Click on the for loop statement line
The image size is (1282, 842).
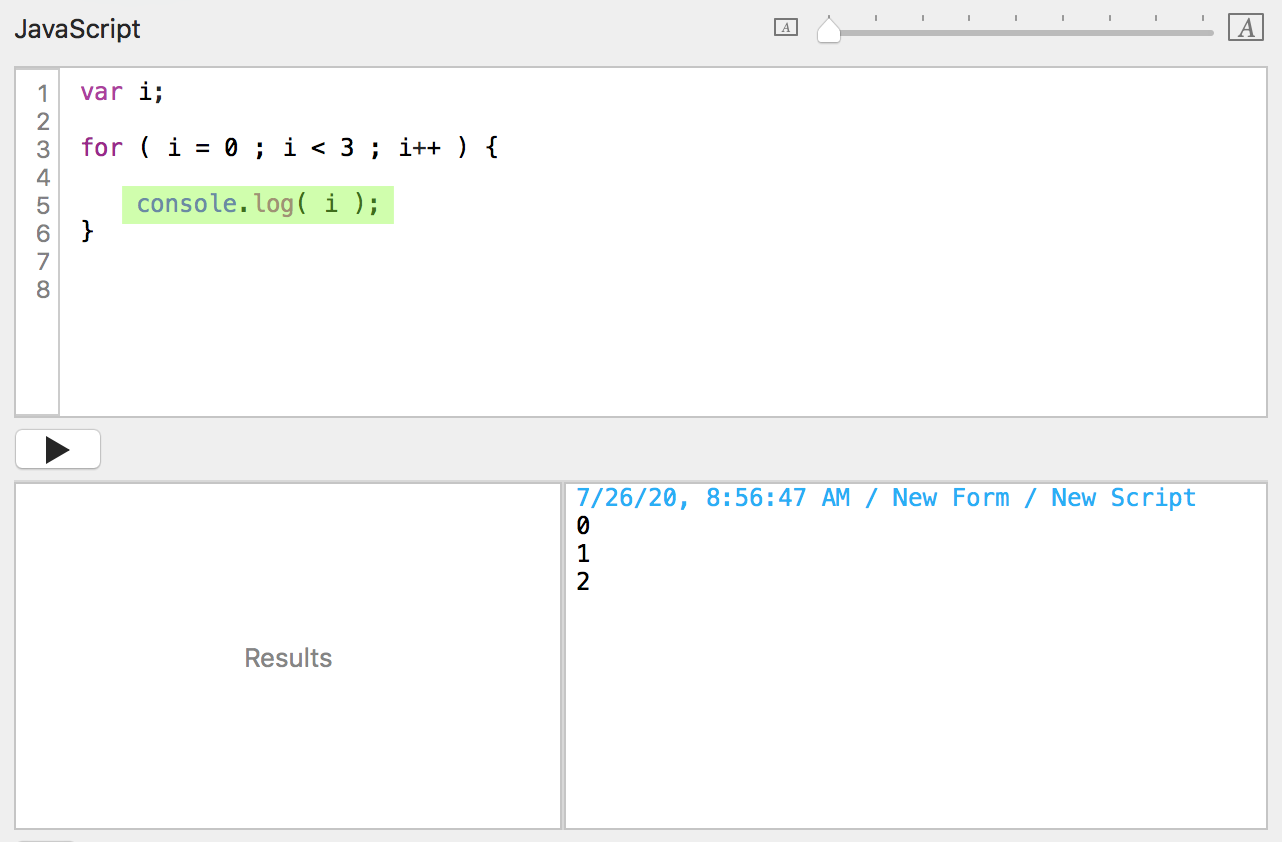pos(289,148)
